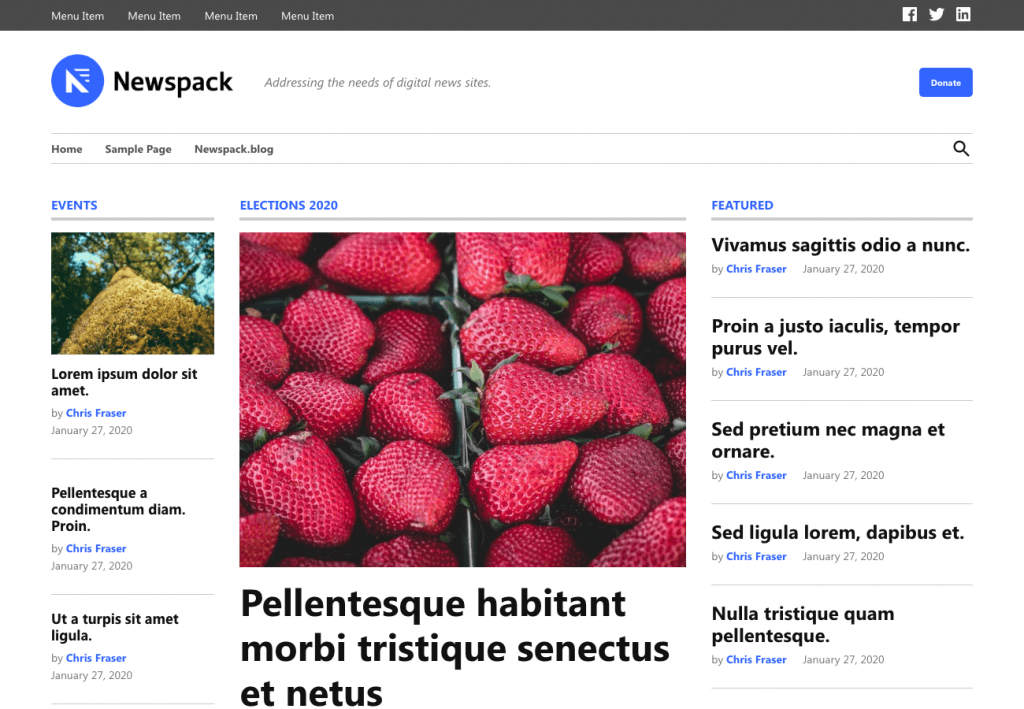Viewport: 1024px width, 709px height.
Task: Visit the Newspack.blog navigation item
Action: pyautogui.click(x=233, y=148)
